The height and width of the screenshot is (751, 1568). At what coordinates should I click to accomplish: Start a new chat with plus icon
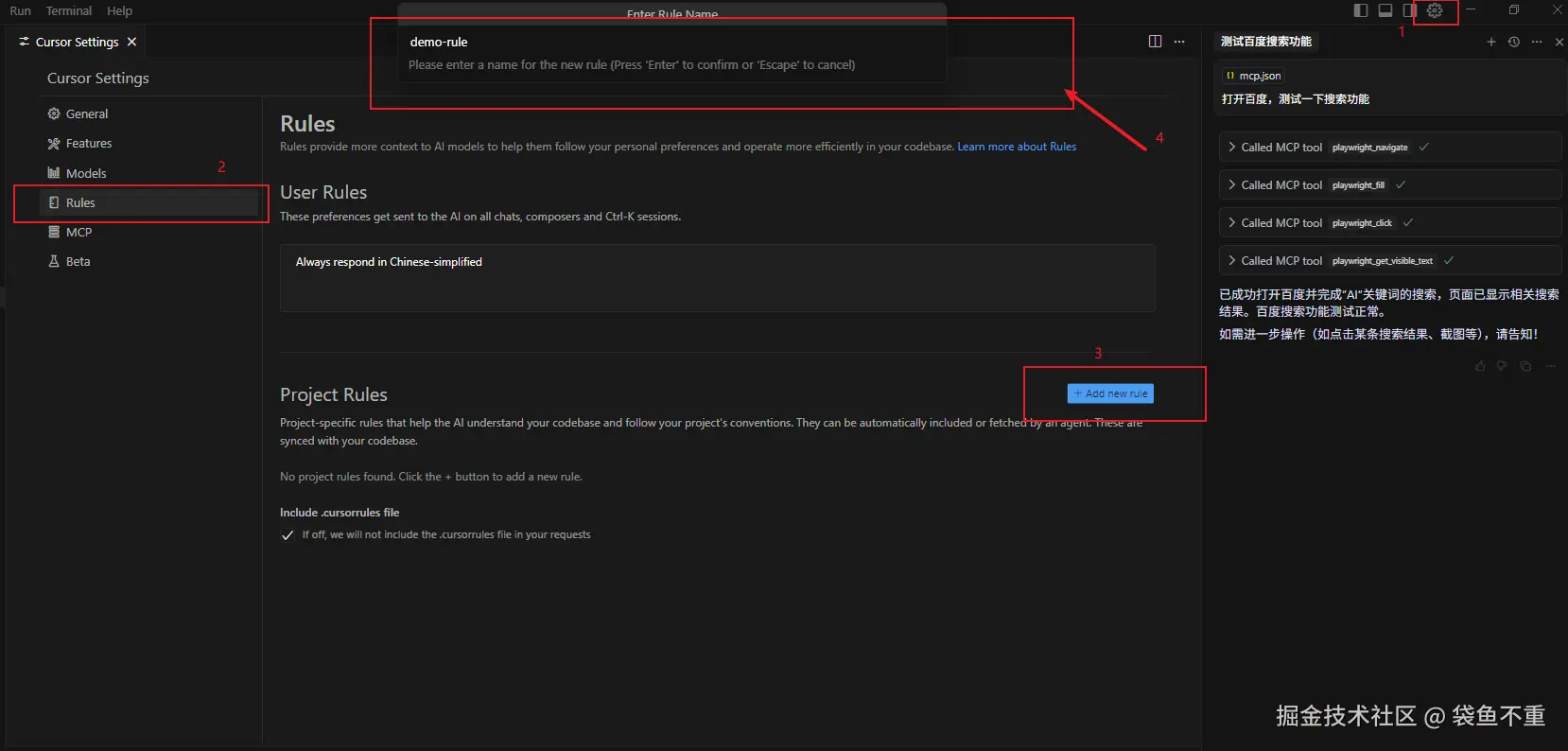pos(1491,42)
